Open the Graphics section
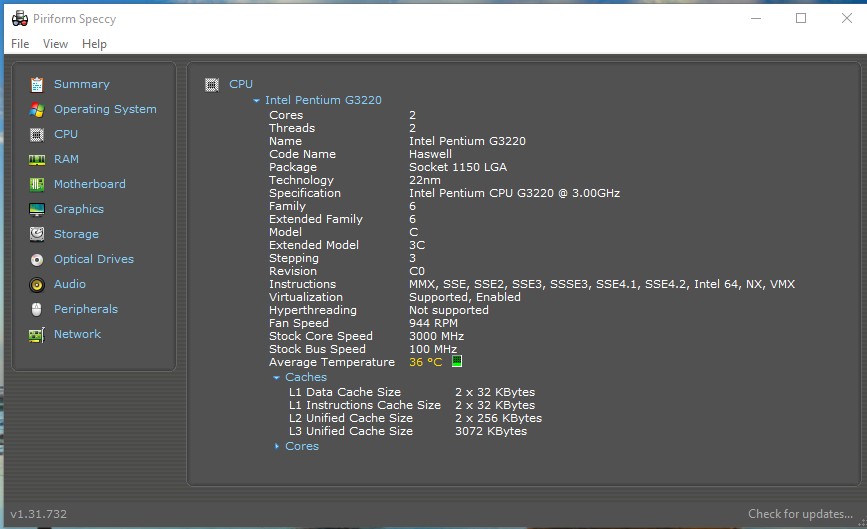The height and width of the screenshot is (529, 867). pyautogui.click(x=79, y=209)
